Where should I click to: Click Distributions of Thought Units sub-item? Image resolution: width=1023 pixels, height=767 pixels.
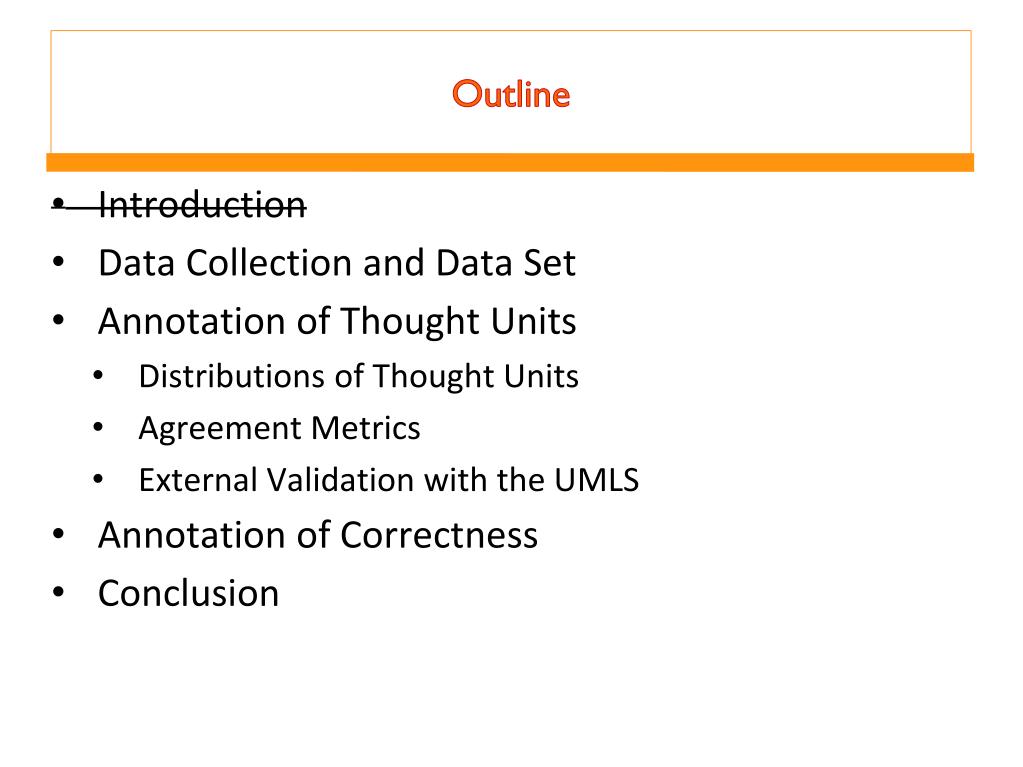pyautogui.click(x=358, y=376)
